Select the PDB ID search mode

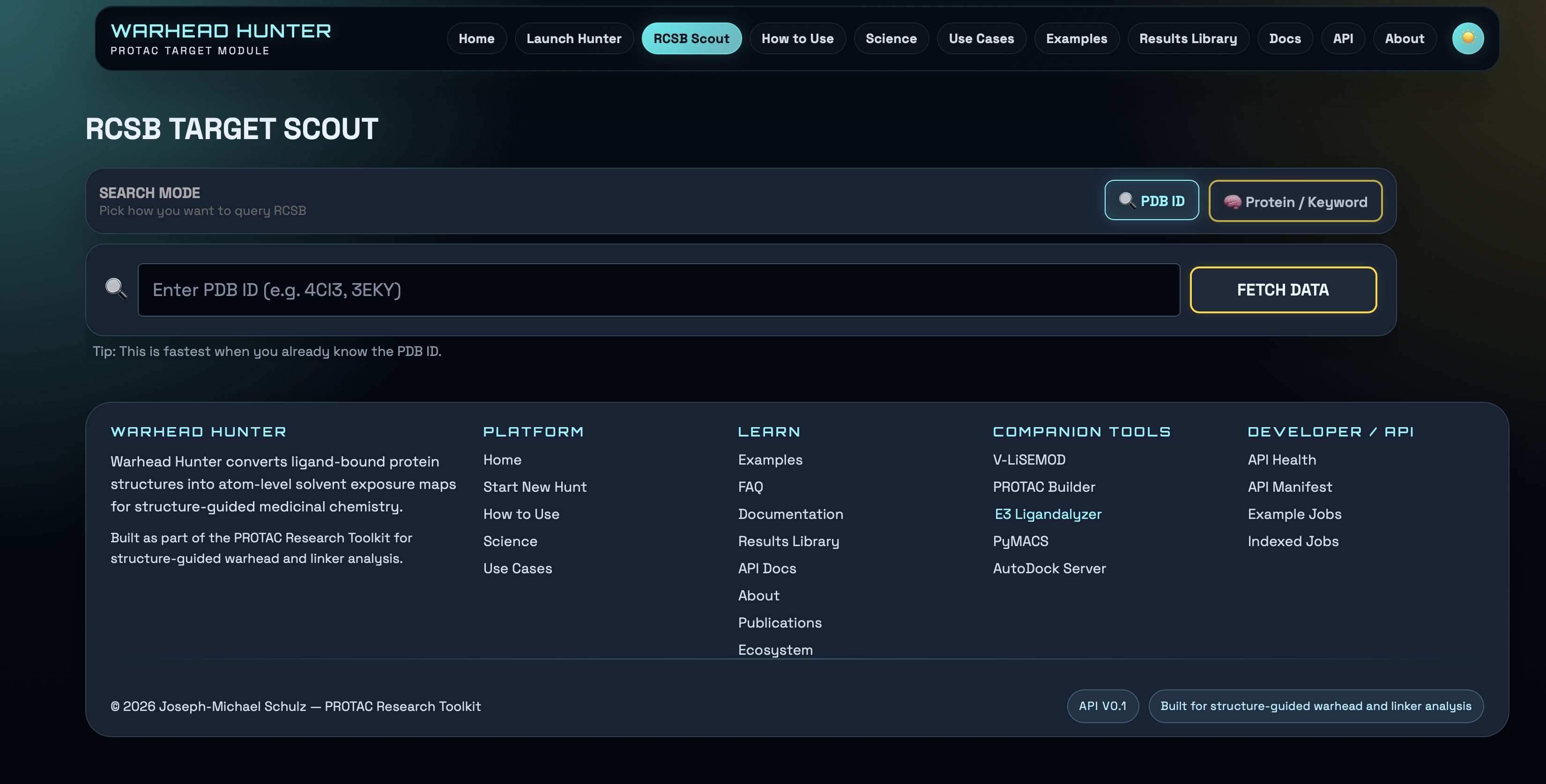[x=1151, y=200]
